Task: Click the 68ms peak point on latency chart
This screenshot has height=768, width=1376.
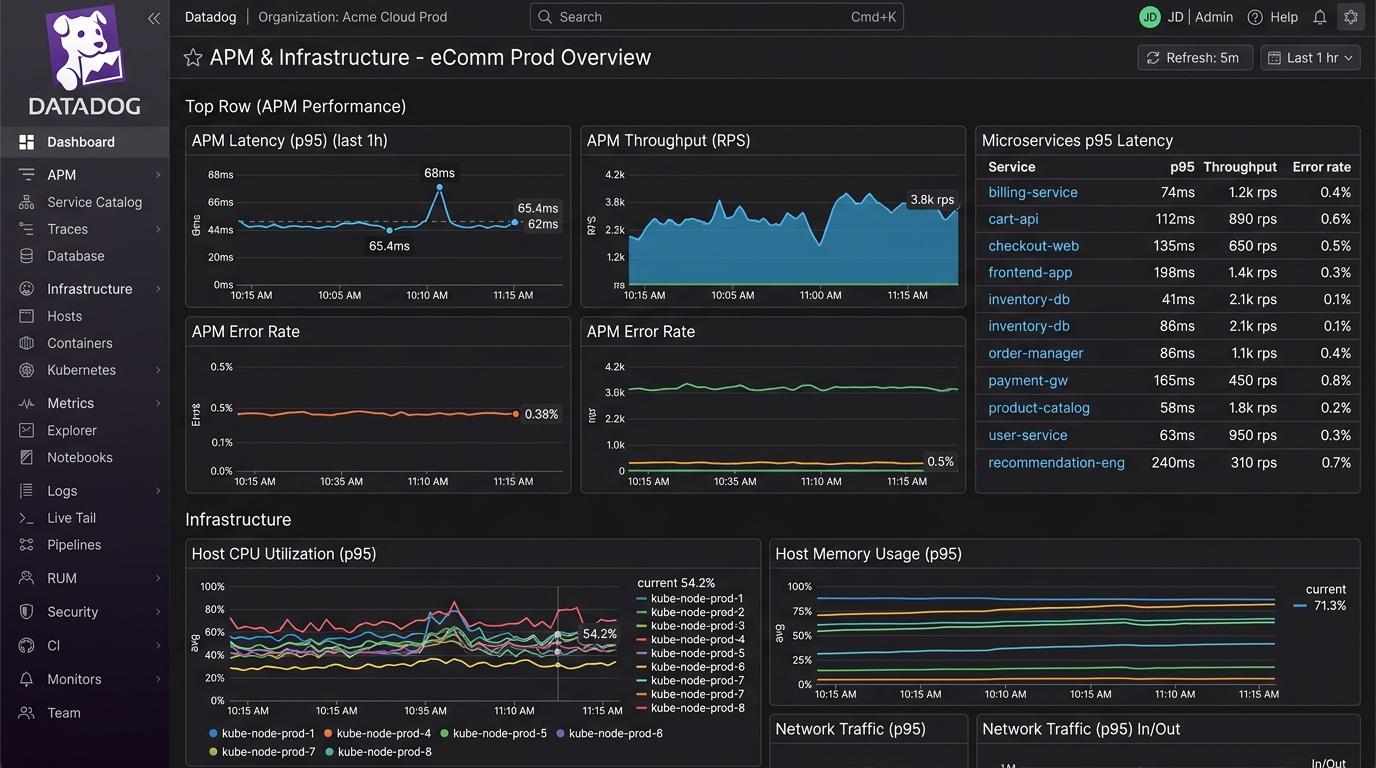Action: click(x=439, y=187)
